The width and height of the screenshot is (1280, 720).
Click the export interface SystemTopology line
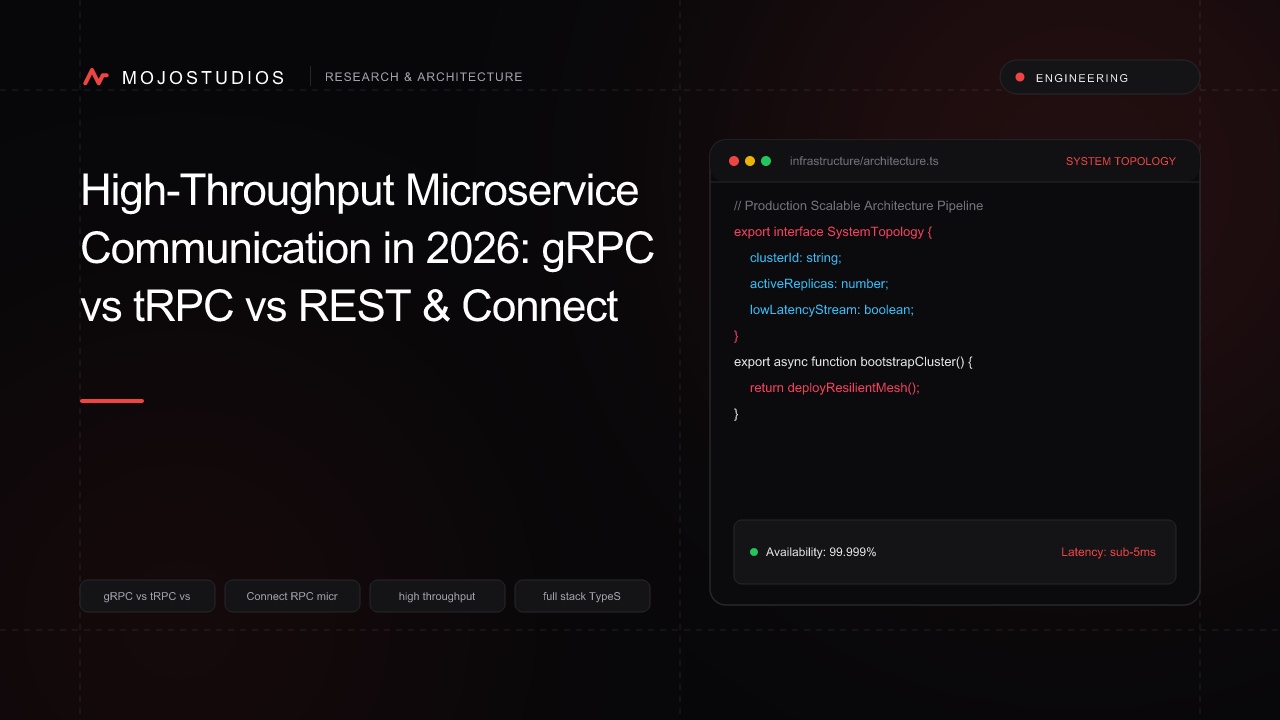833,232
